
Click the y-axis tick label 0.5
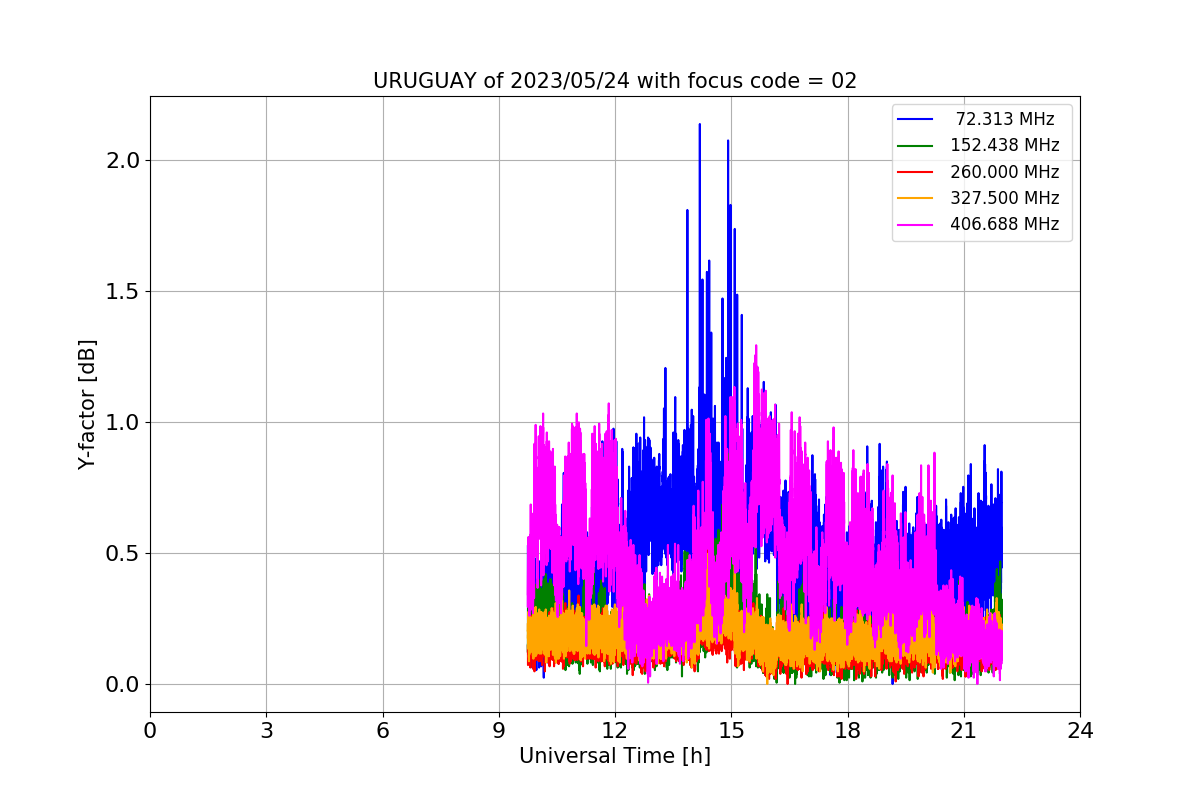pos(124,554)
